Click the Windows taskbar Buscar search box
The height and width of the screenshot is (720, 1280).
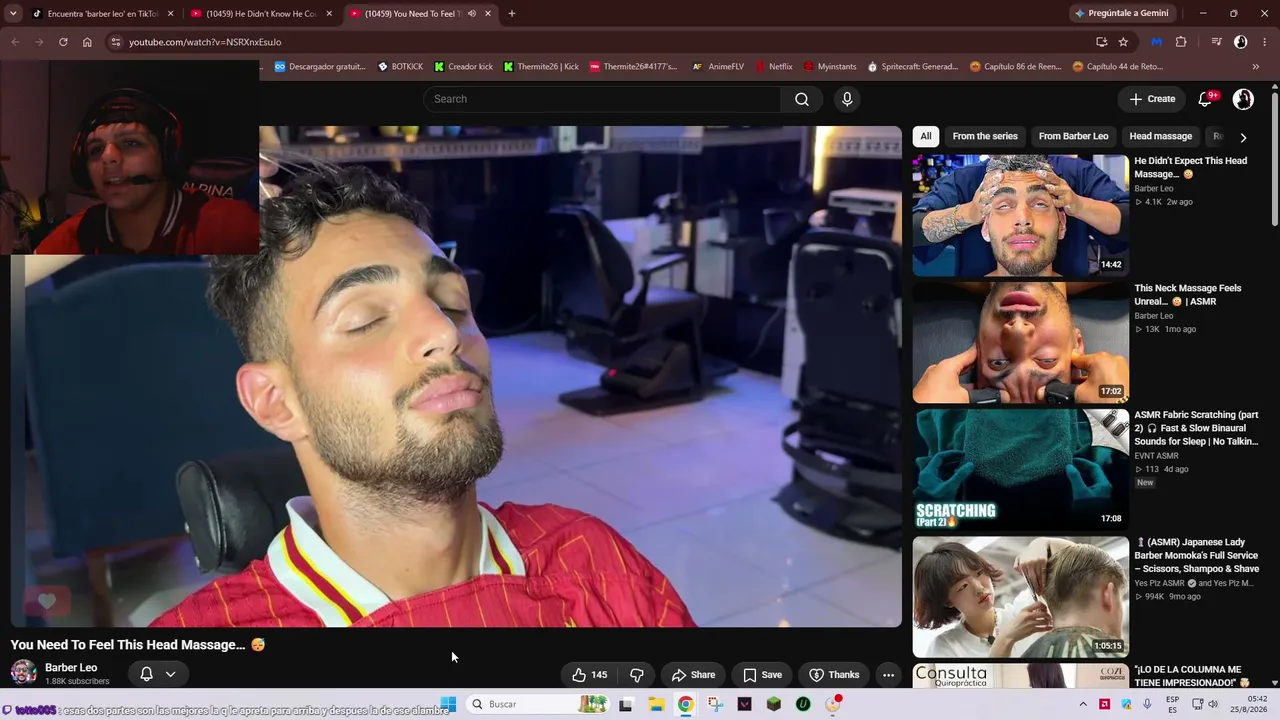[537, 704]
